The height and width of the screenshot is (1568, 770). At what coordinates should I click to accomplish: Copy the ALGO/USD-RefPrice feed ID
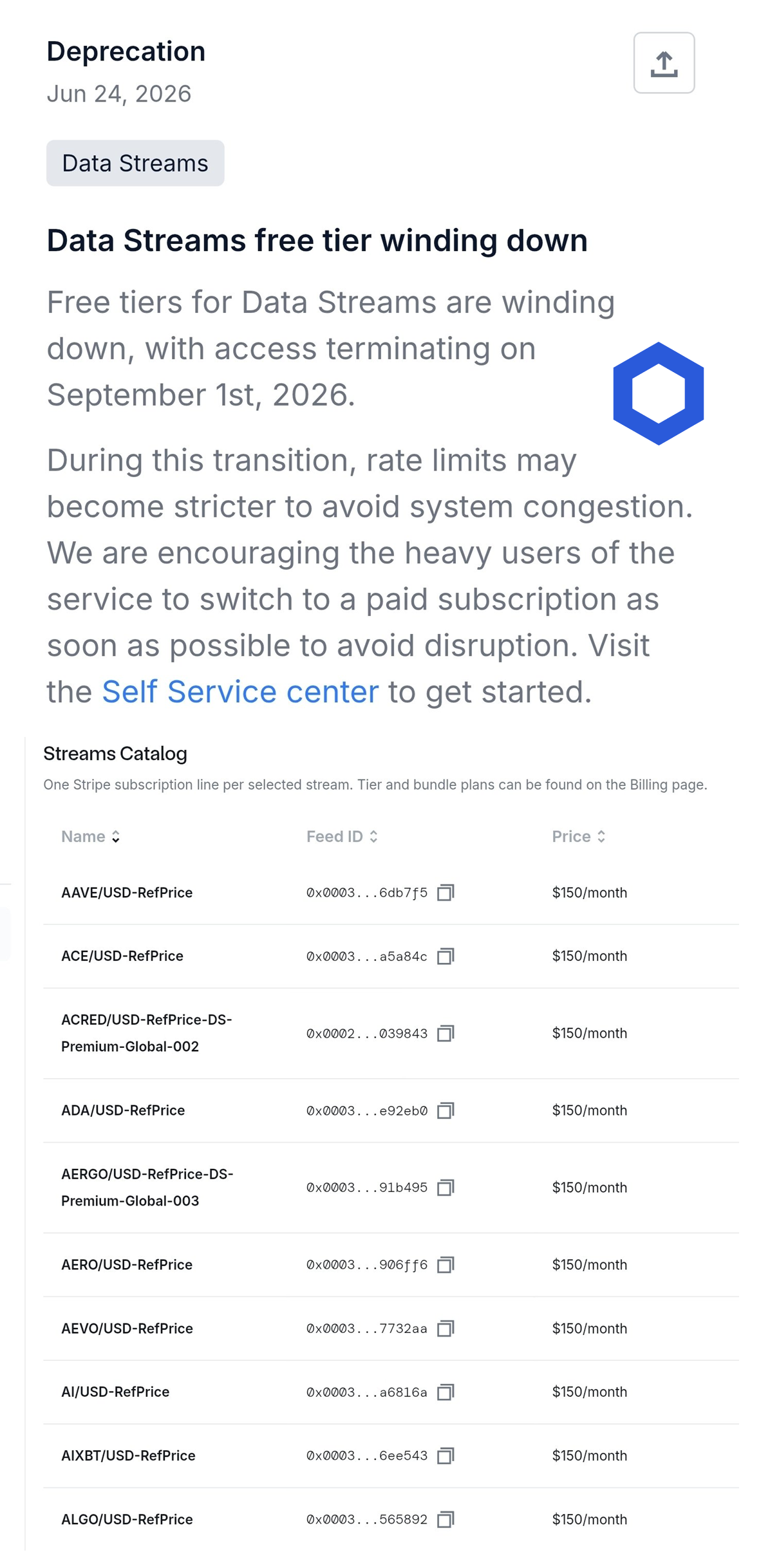click(x=446, y=1519)
